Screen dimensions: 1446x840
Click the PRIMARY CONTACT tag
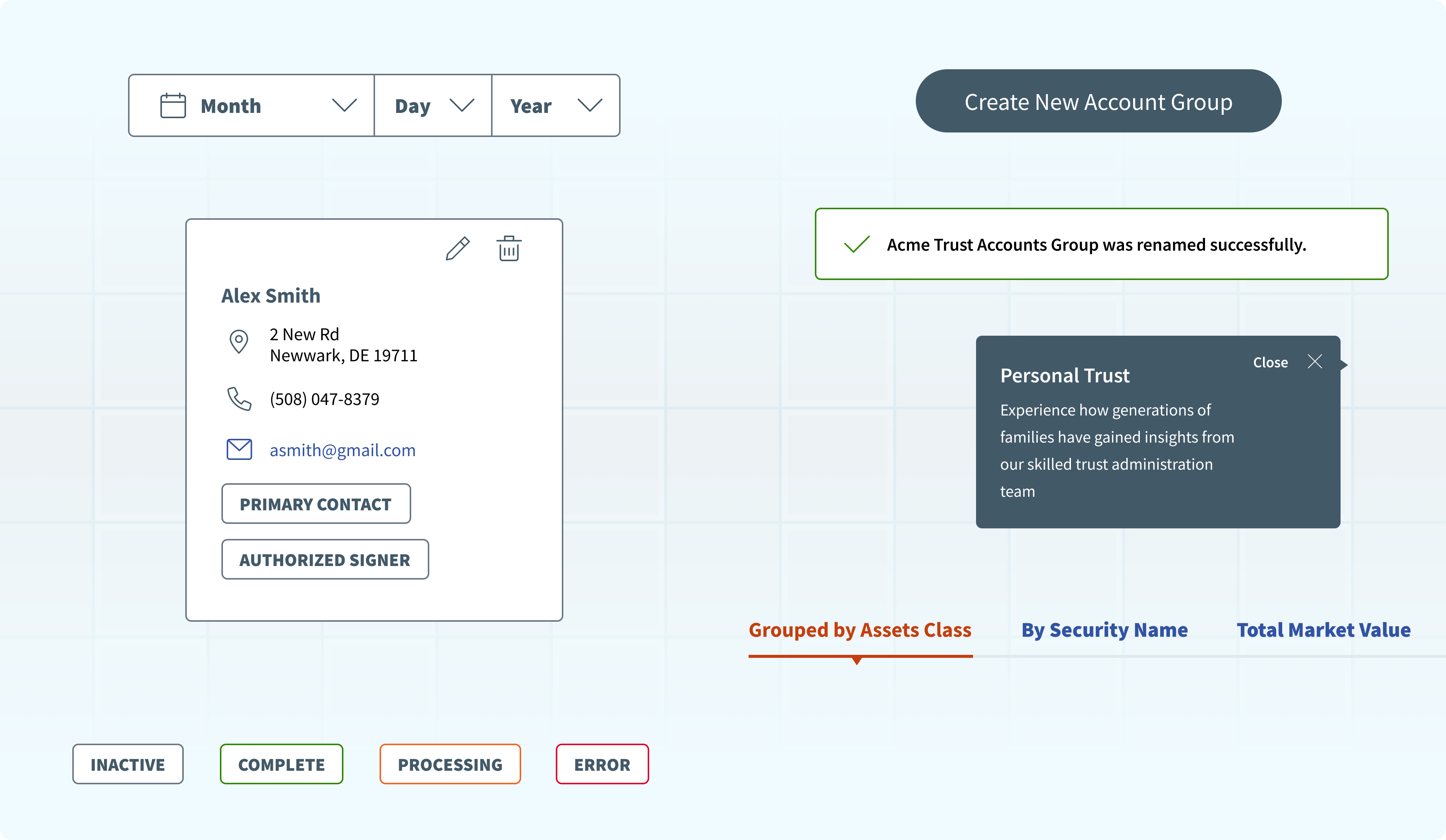coord(316,504)
